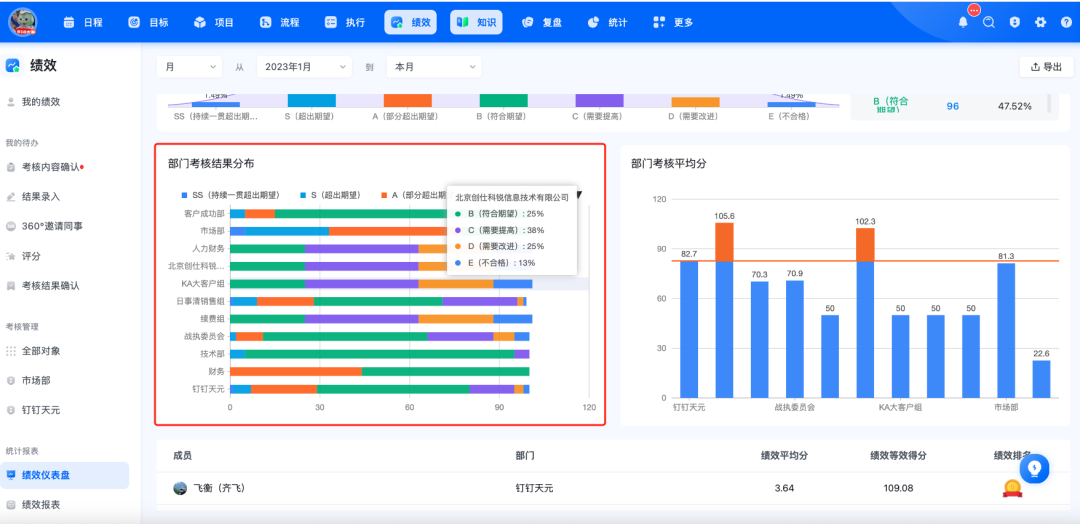
Task: Click the 绩效 module logo icon in sidebar
Action: [13, 65]
